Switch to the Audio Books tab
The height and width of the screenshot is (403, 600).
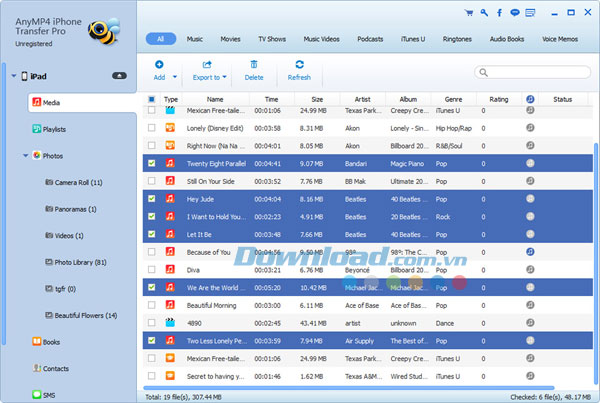(x=507, y=39)
